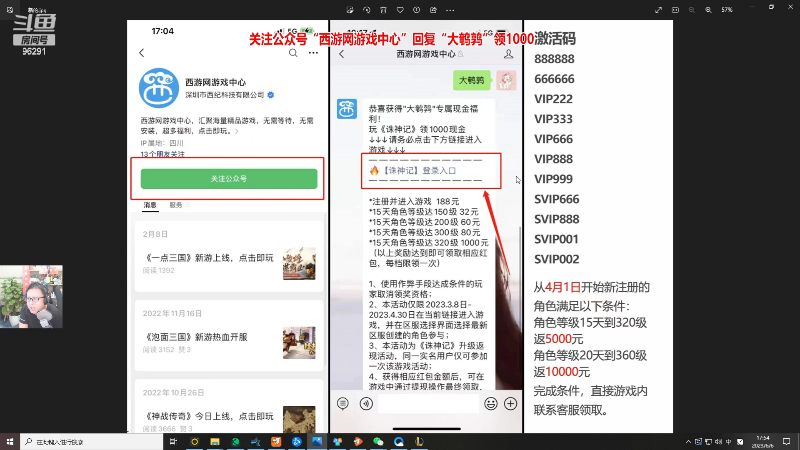The width and height of the screenshot is (800, 450).
Task: Open the 【诛神记】登录入口 link
Action: pos(419,170)
